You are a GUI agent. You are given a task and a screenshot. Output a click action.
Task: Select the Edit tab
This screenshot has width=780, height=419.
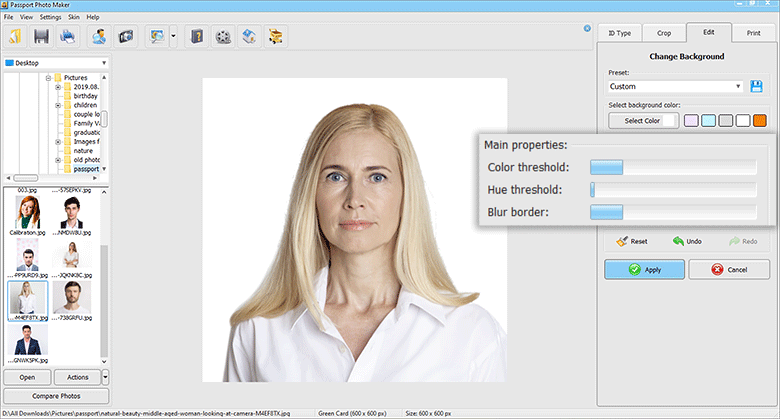(x=709, y=32)
